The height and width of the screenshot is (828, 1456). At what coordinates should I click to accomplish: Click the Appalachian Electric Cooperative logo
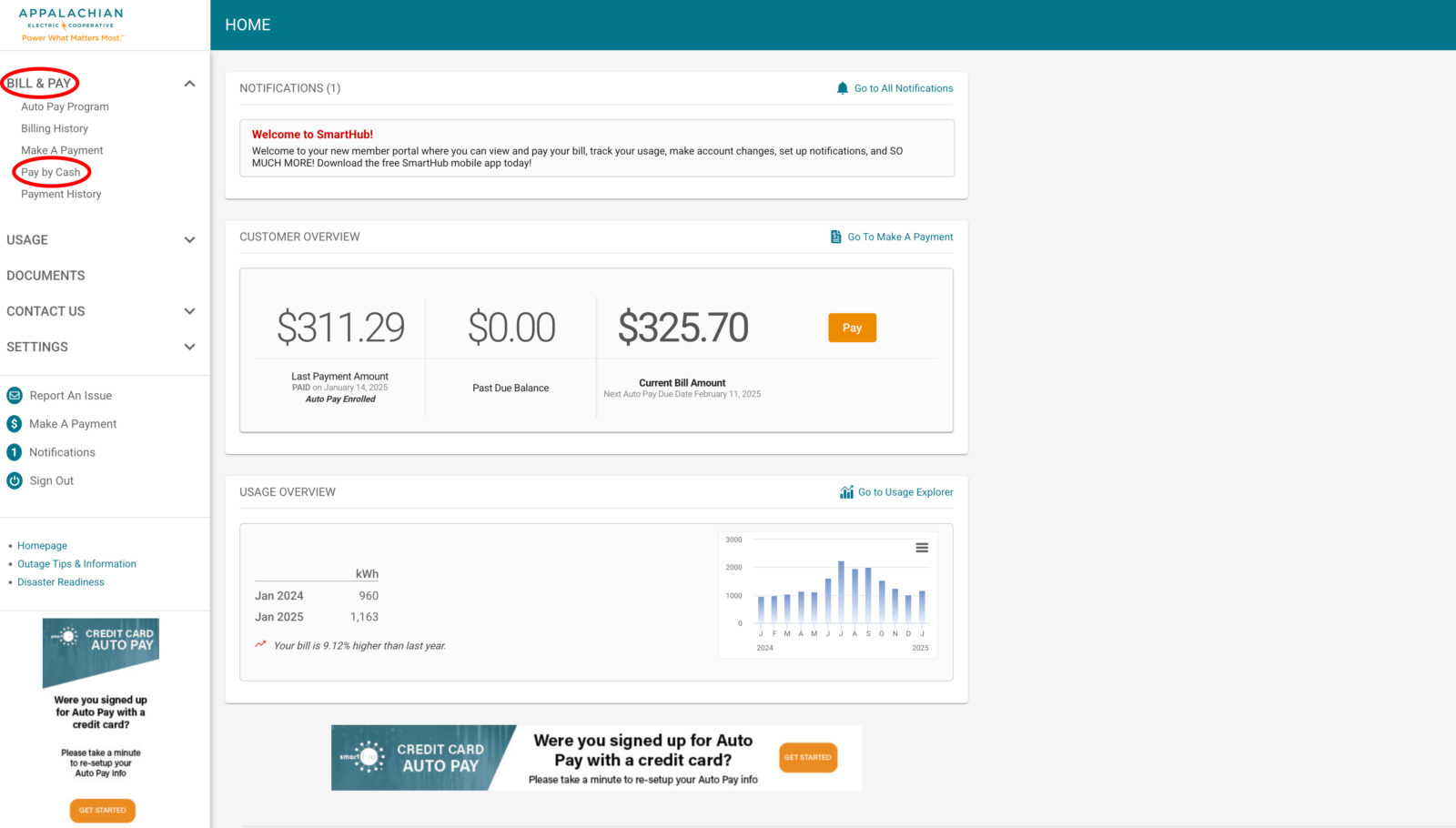click(72, 25)
